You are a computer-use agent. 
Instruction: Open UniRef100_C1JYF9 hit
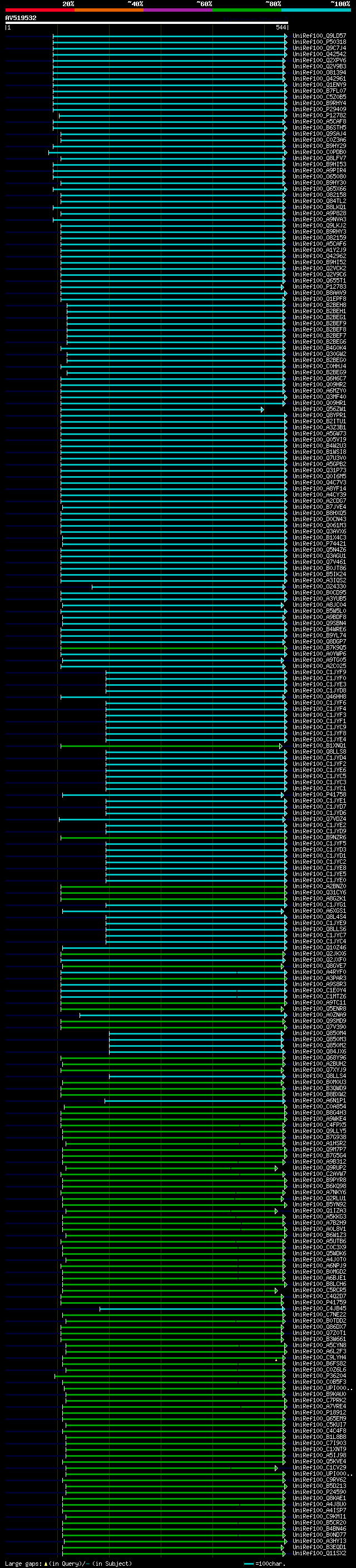pos(319,672)
